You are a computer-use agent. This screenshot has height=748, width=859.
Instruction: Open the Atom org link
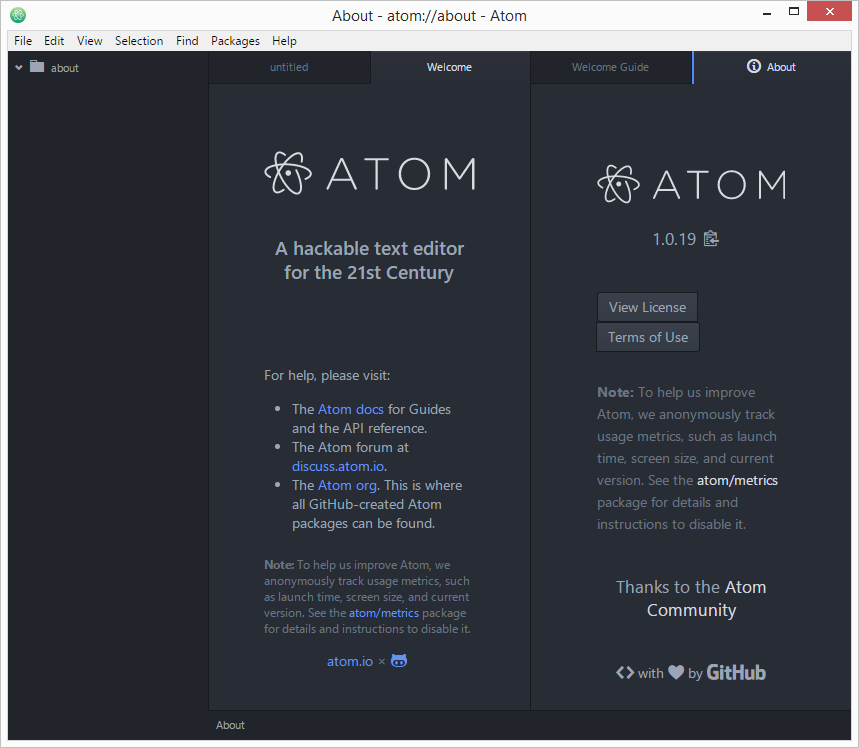347,485
